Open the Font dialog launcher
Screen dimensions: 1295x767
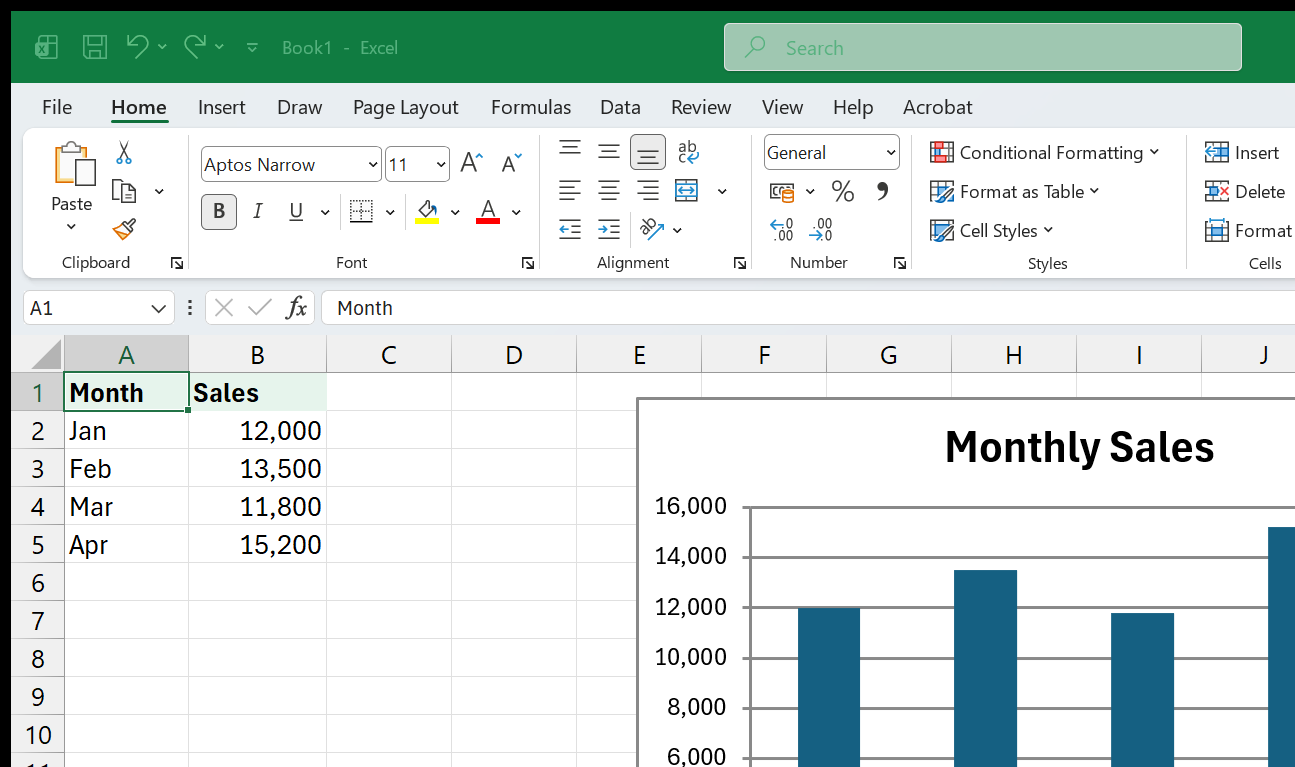(x=528, y=263)
